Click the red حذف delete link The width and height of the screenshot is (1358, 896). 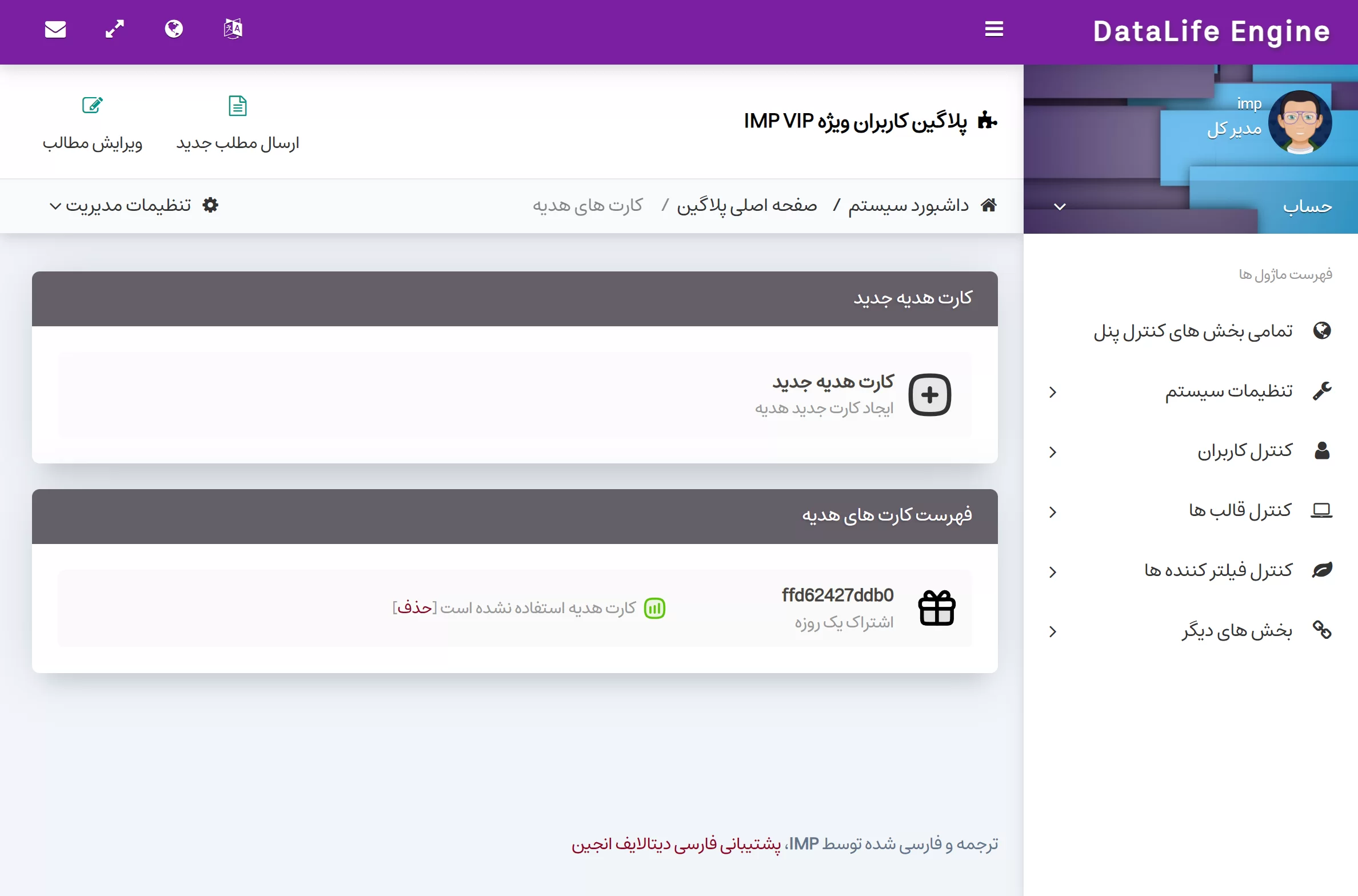(414, 607)
